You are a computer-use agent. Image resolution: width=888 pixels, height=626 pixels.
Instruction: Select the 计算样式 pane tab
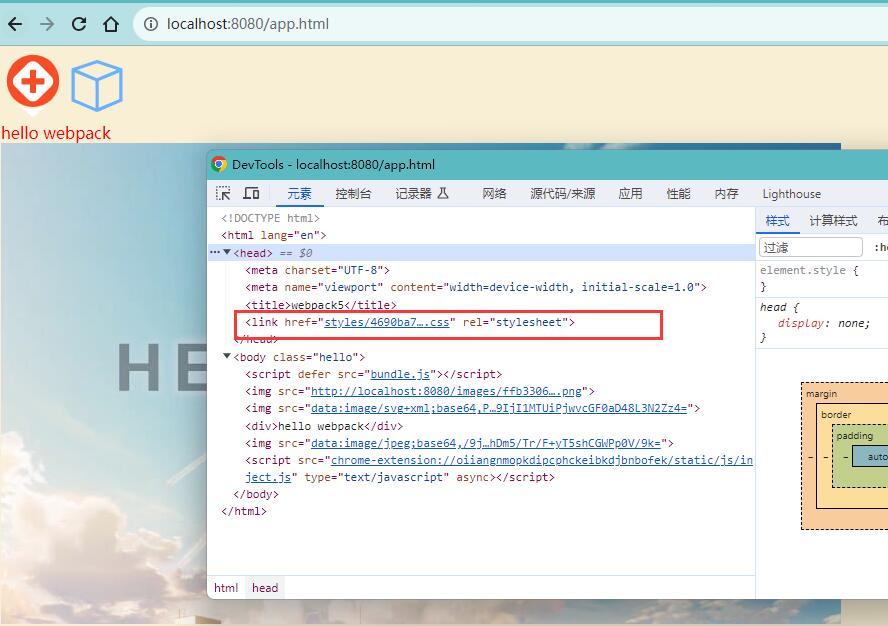(833, 221)
